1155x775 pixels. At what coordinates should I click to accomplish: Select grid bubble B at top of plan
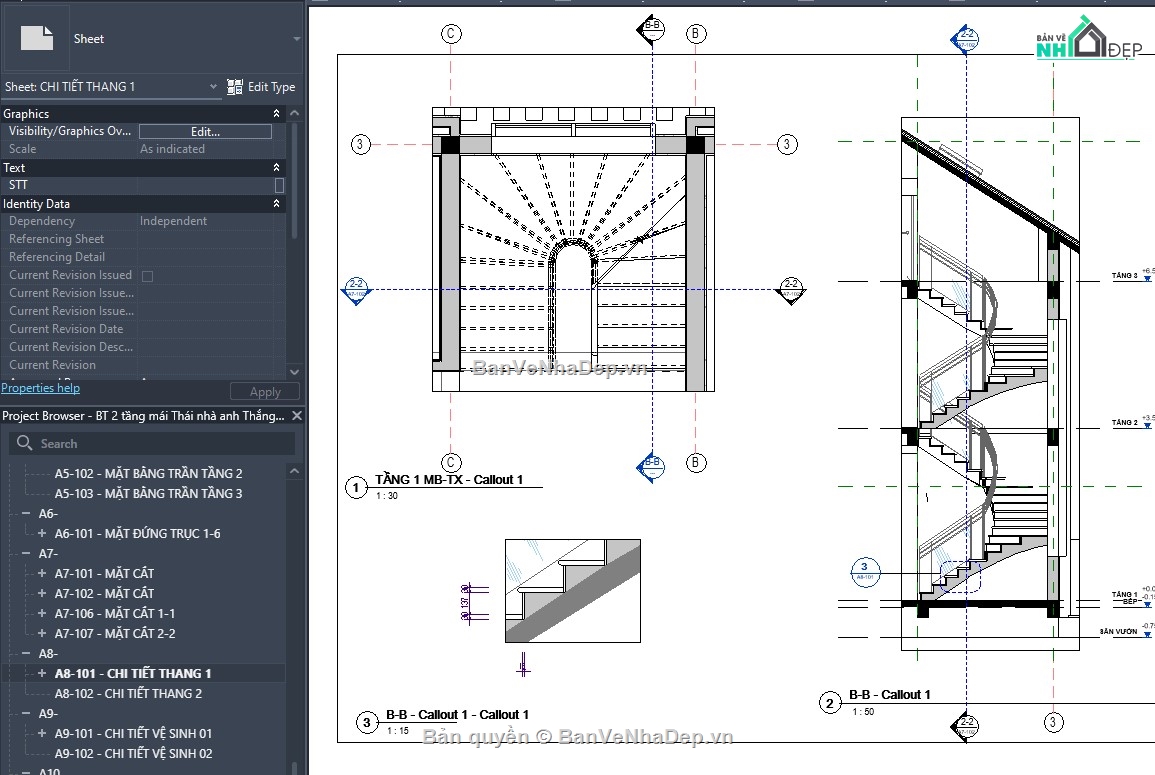click(x=695, y=33)
